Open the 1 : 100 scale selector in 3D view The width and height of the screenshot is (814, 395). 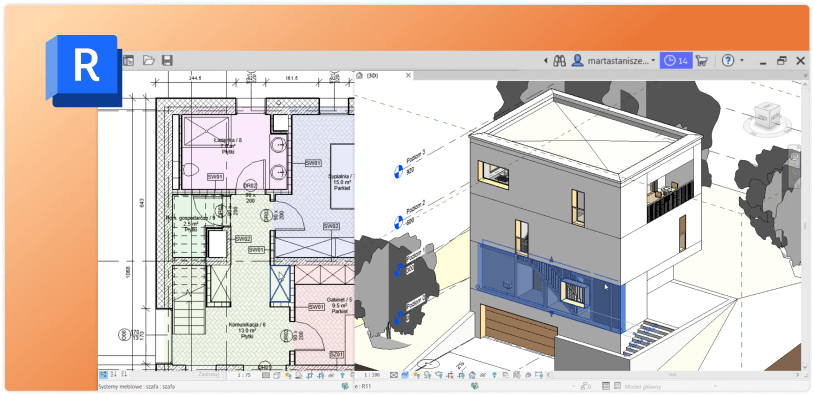[x=371, y=375]
